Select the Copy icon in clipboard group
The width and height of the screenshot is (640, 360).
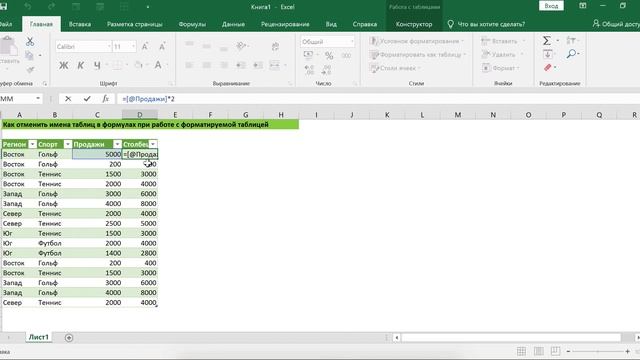click(29, 55)
